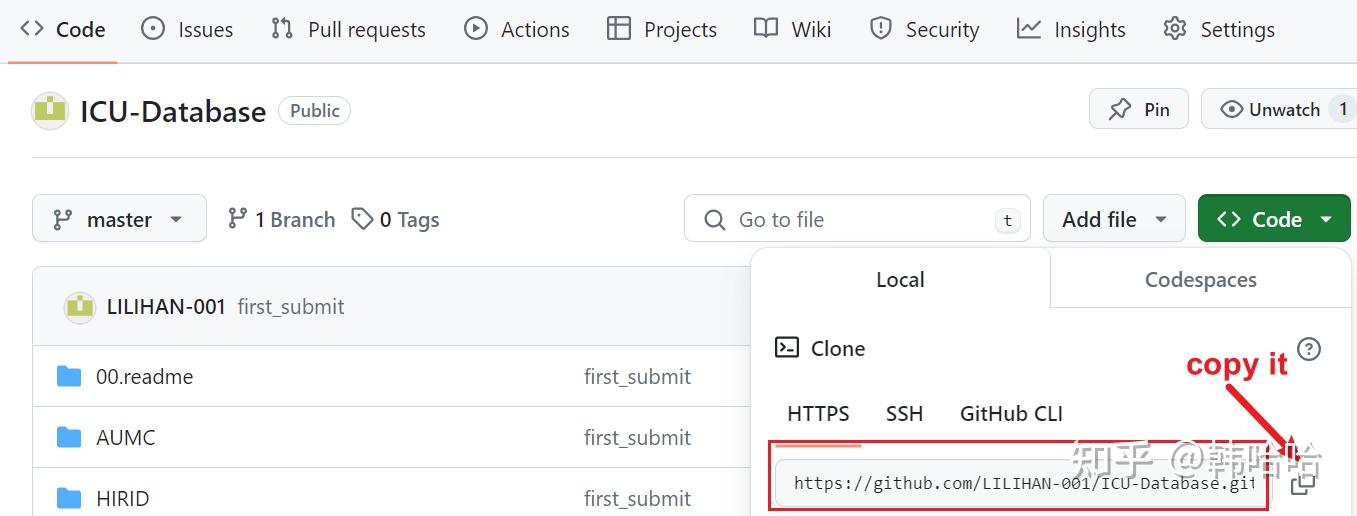The height and width of the screenshot is (516, 1357).
Task: Open the Pull requests tab
Action: point(348,29)
